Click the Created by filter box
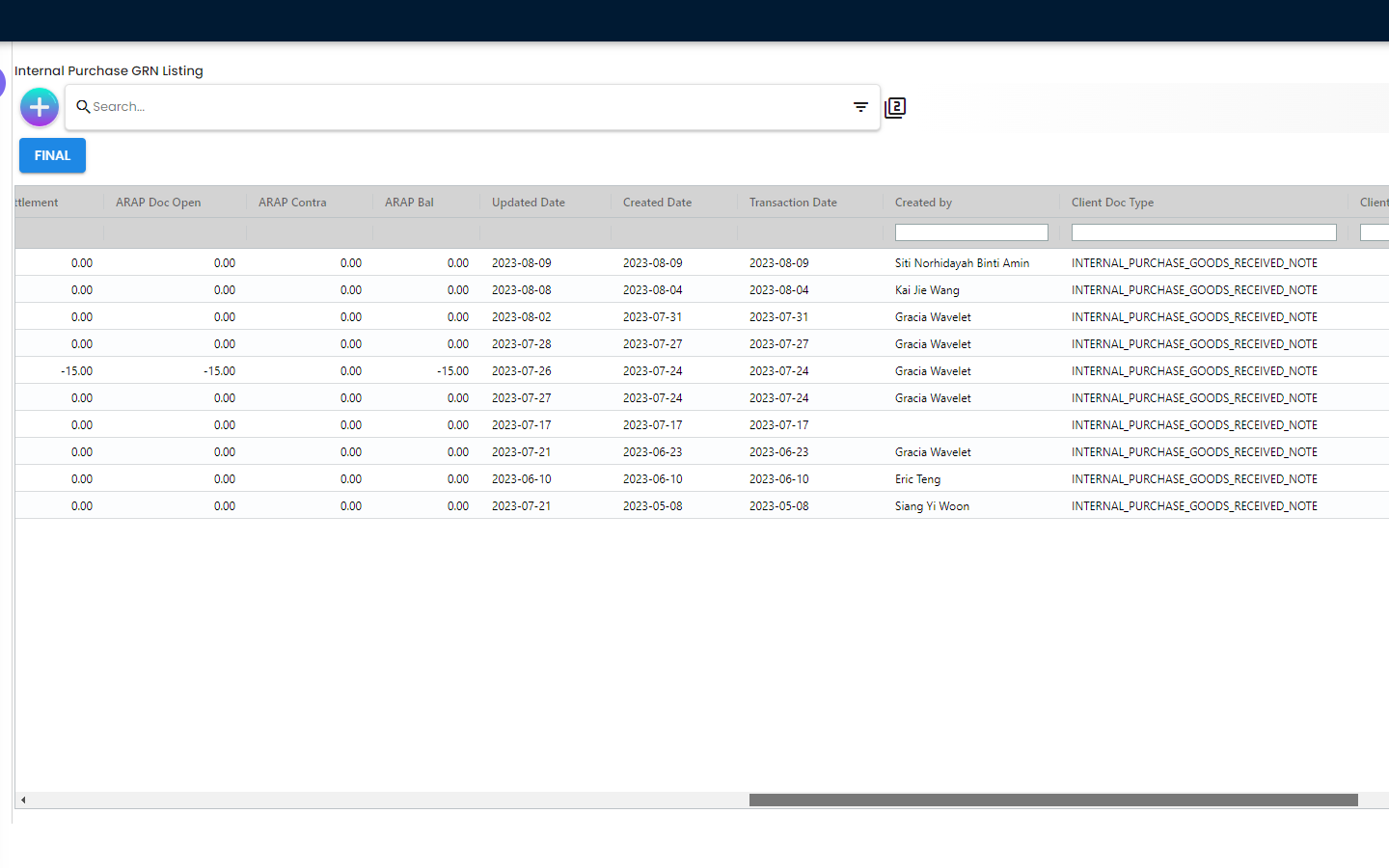The width and height of the screenshot is (1389, 868). click(x=970, y=232)
